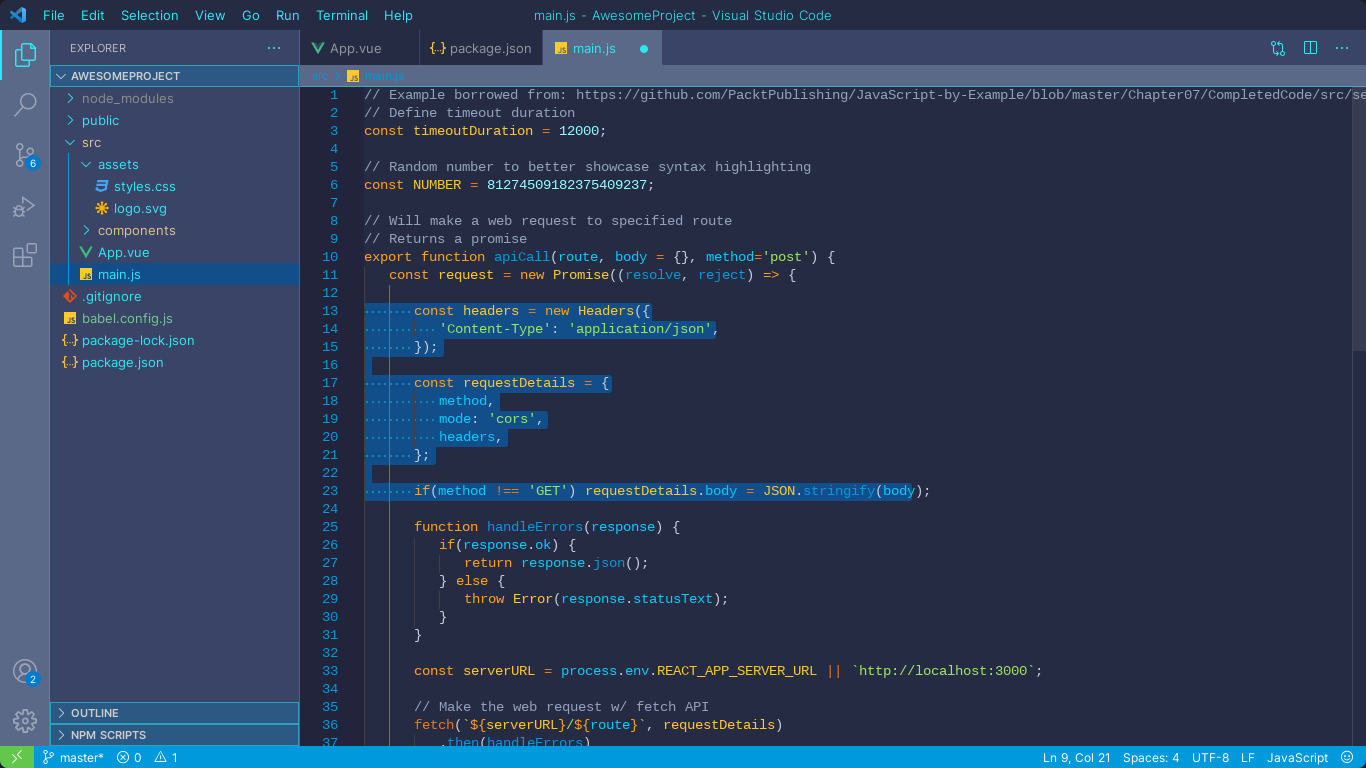Click apiCall function name on line 10
The height and width of the screenshot is (768, 1366).
pyautogui.click(x=523, y=257)
